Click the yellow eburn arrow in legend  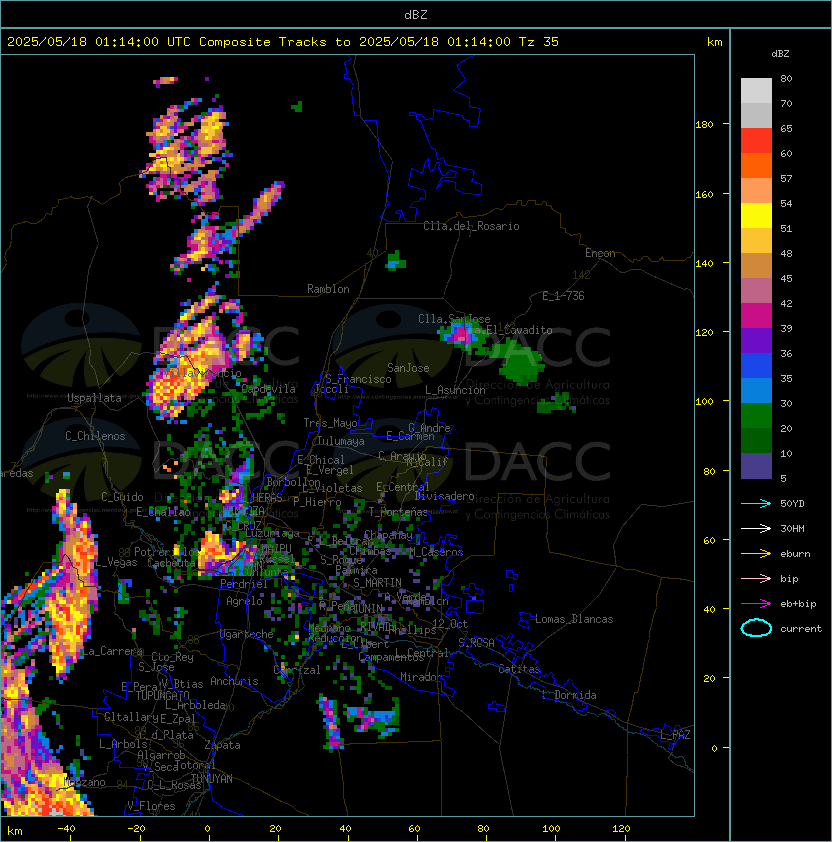756,554
